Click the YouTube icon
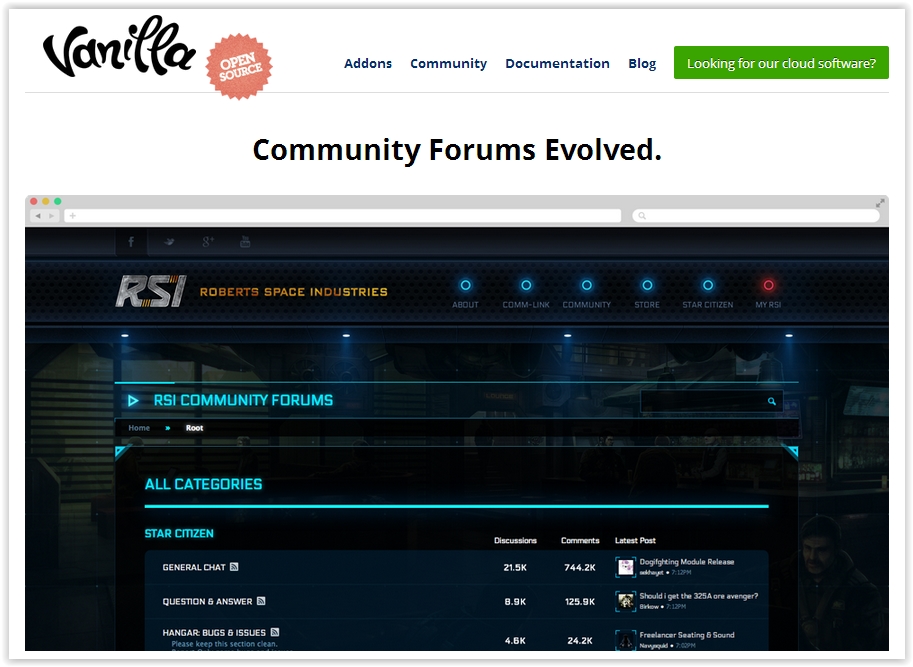 tap(245, 242)
